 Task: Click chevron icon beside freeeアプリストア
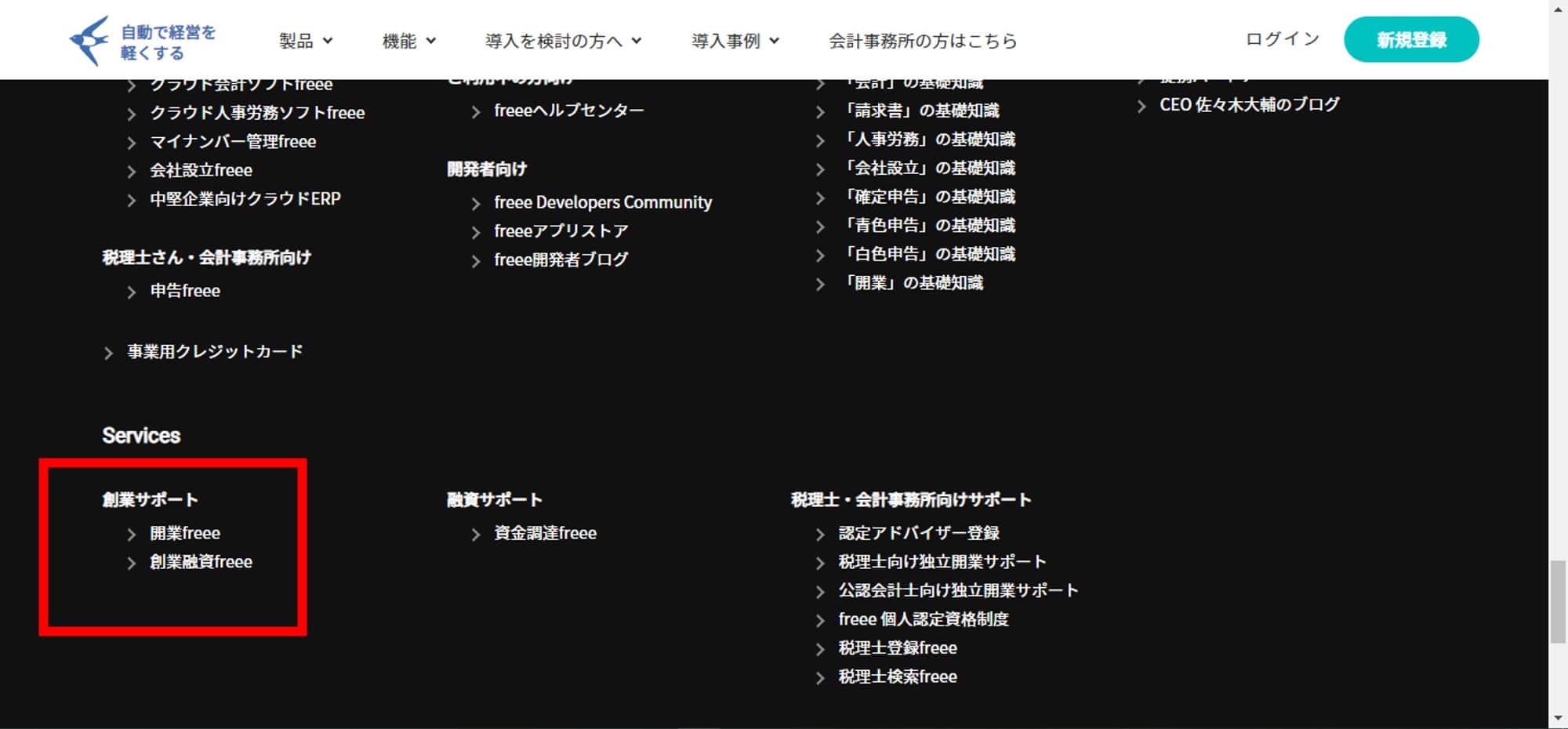coord(476,232)
